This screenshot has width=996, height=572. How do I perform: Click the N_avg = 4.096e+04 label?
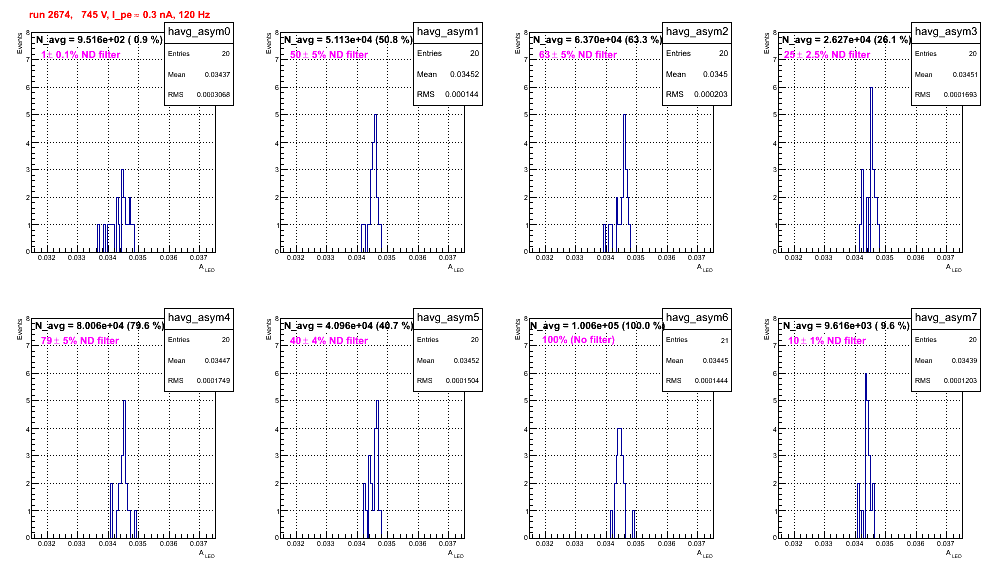(348, 326)
